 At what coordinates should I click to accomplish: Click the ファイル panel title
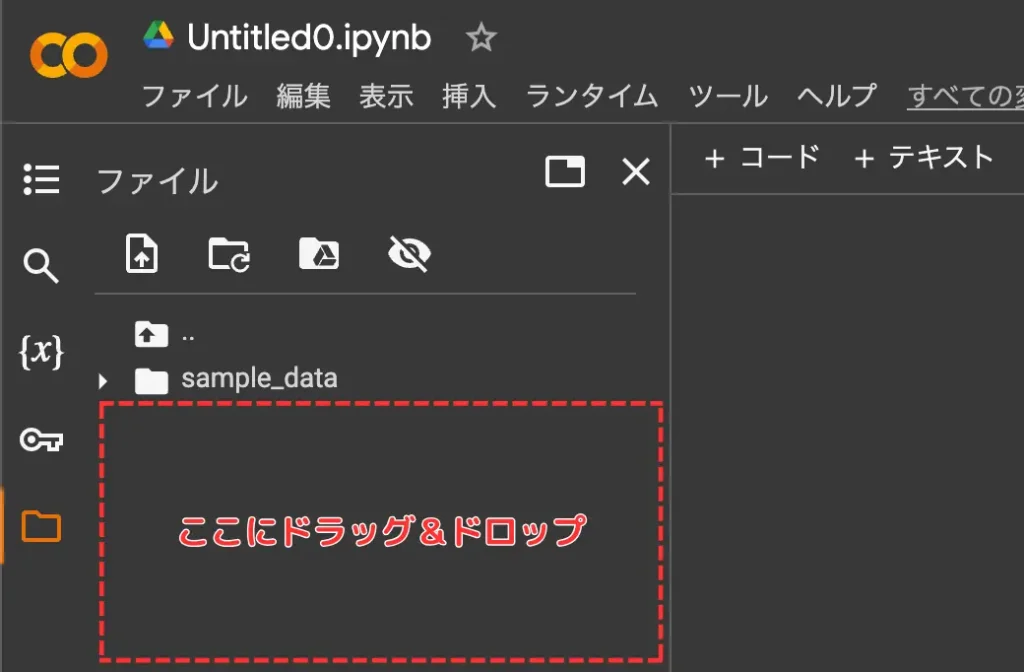tap(157, 181)
